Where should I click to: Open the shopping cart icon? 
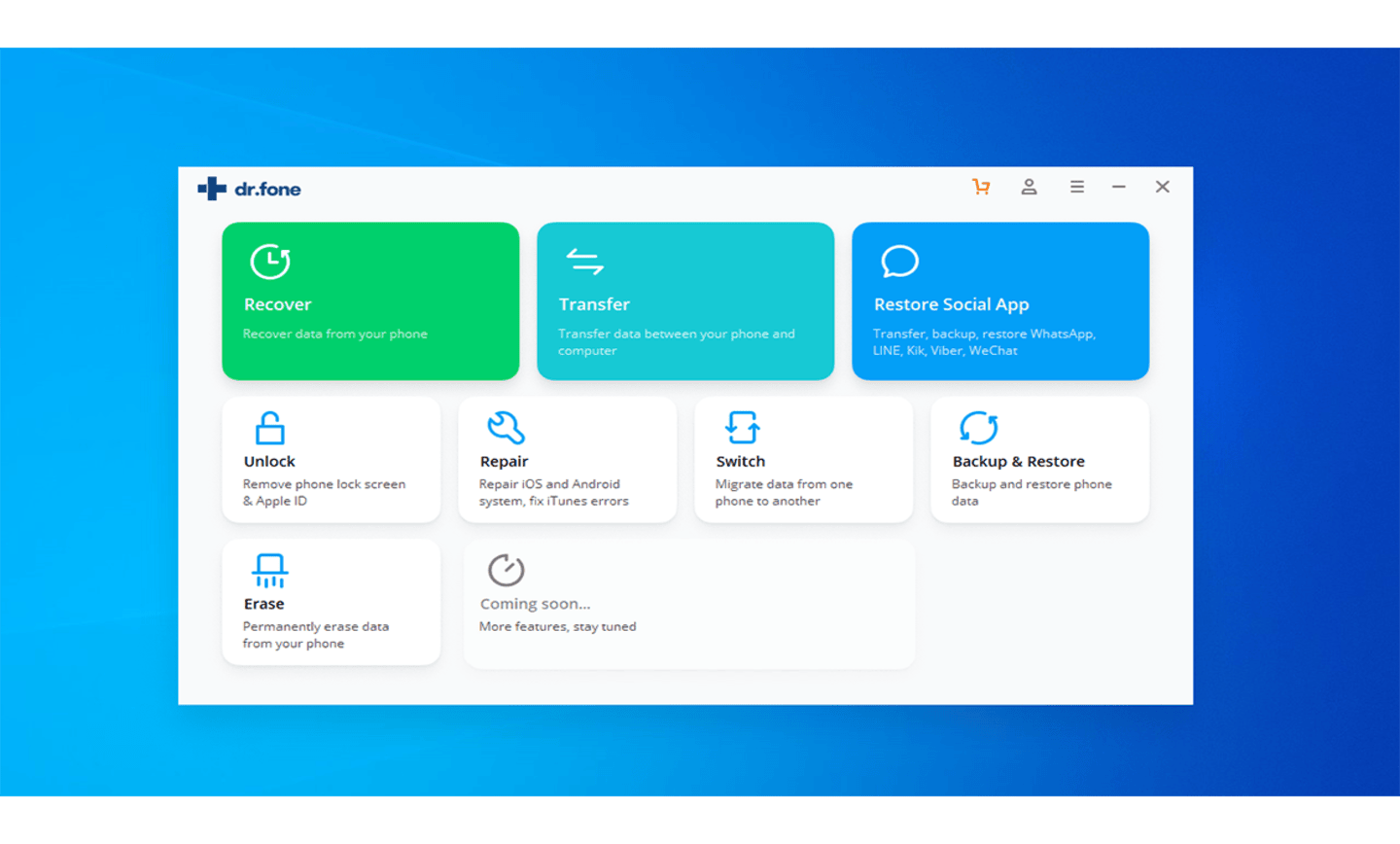pos(981,187)
